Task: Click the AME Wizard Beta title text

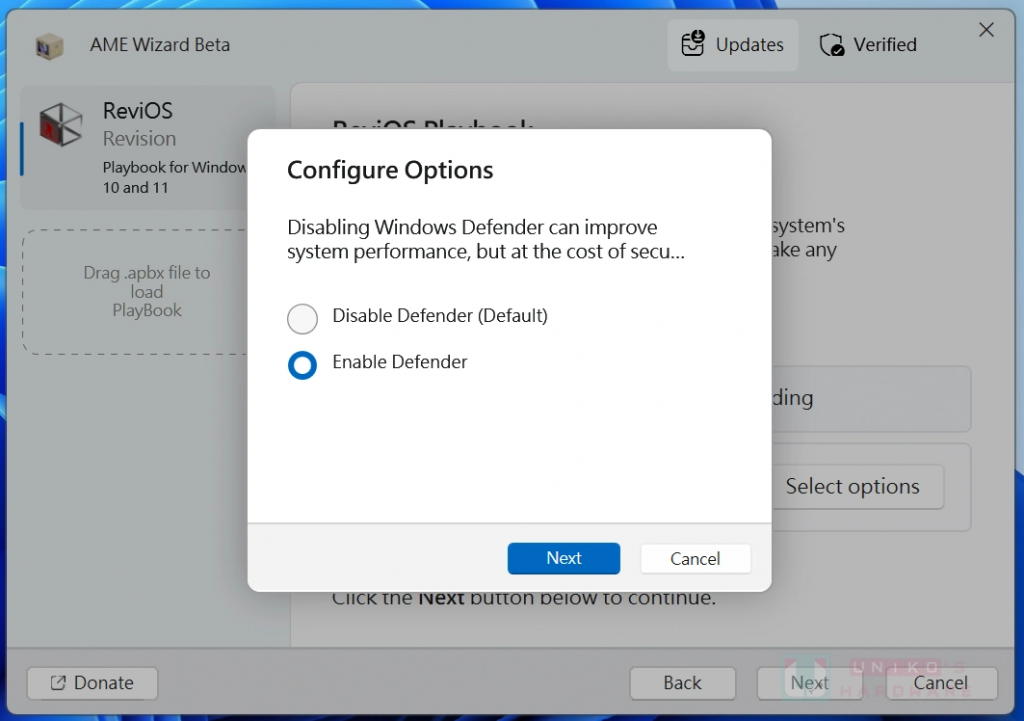Action: pyautogui.click(x=160, y=45)
